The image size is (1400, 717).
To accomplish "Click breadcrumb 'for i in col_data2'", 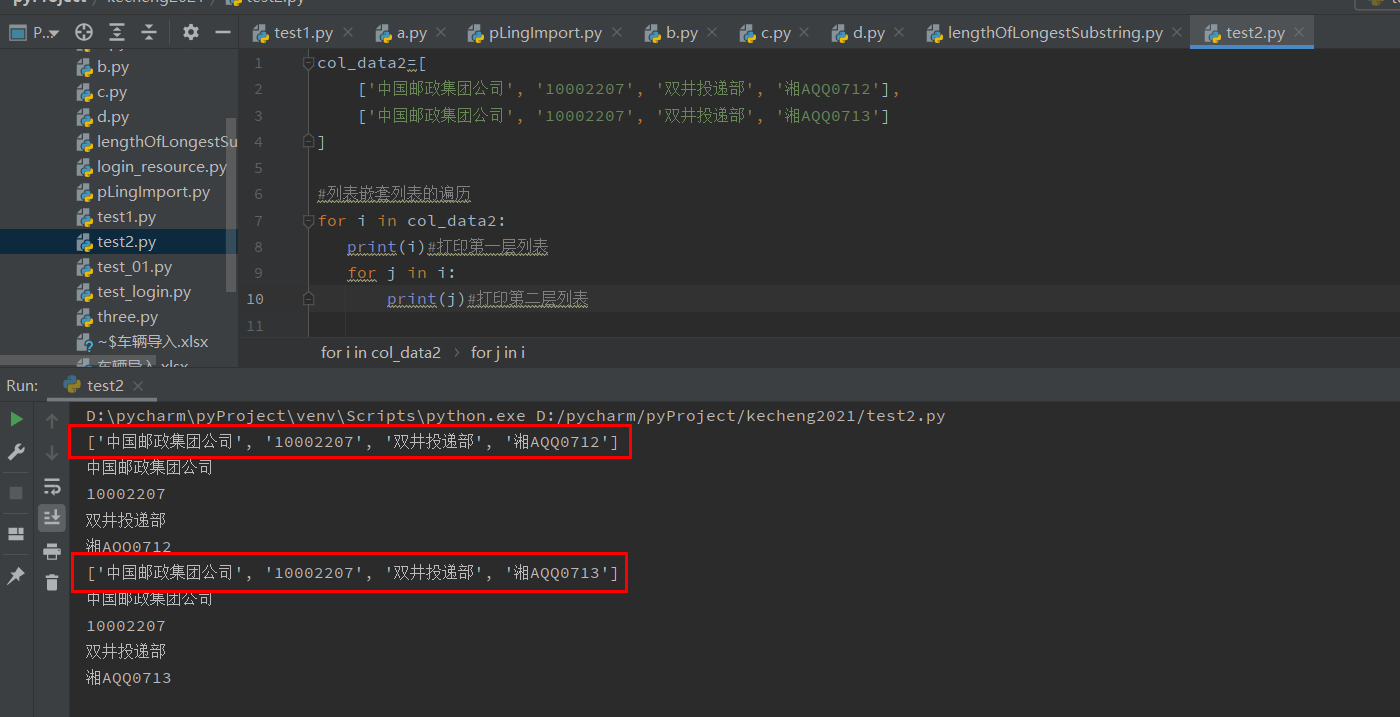I will [380, 352].
